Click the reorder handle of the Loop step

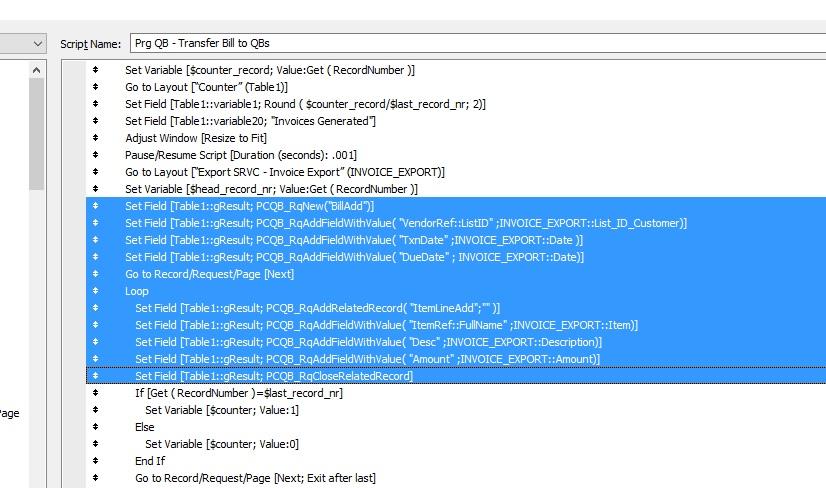point(95,290)
